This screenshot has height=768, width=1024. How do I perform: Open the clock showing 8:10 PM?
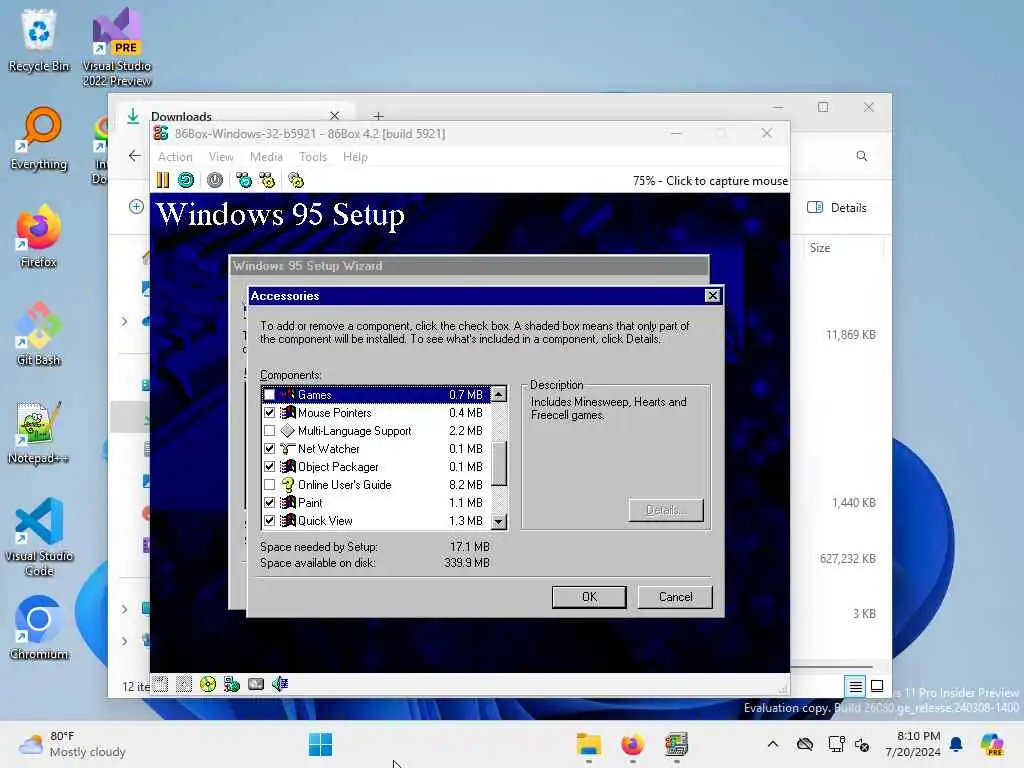pos(914,744)
